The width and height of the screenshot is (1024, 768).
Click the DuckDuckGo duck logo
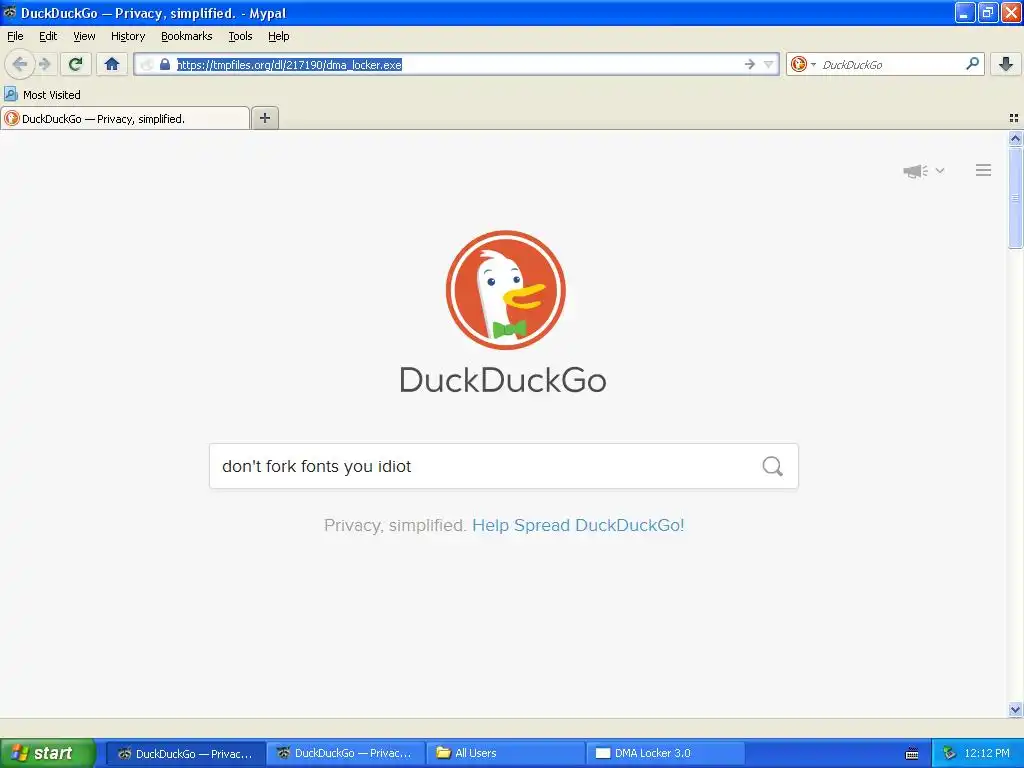[x=505, y=289]
